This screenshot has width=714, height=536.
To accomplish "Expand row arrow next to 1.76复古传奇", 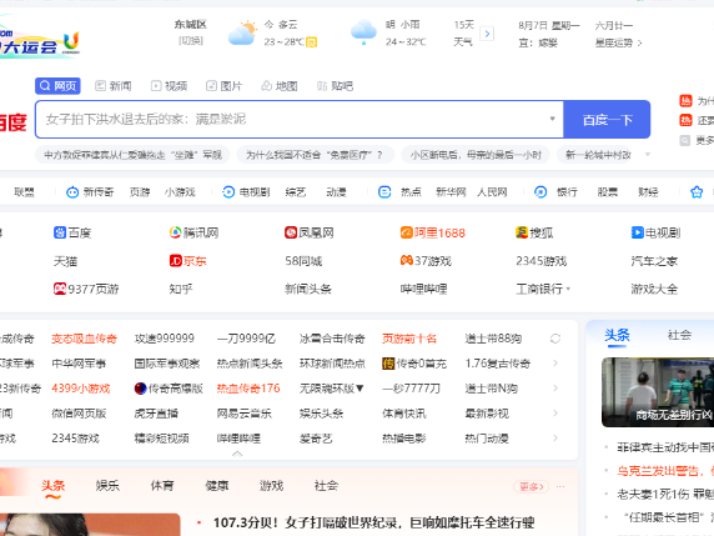I will [555, 363].
